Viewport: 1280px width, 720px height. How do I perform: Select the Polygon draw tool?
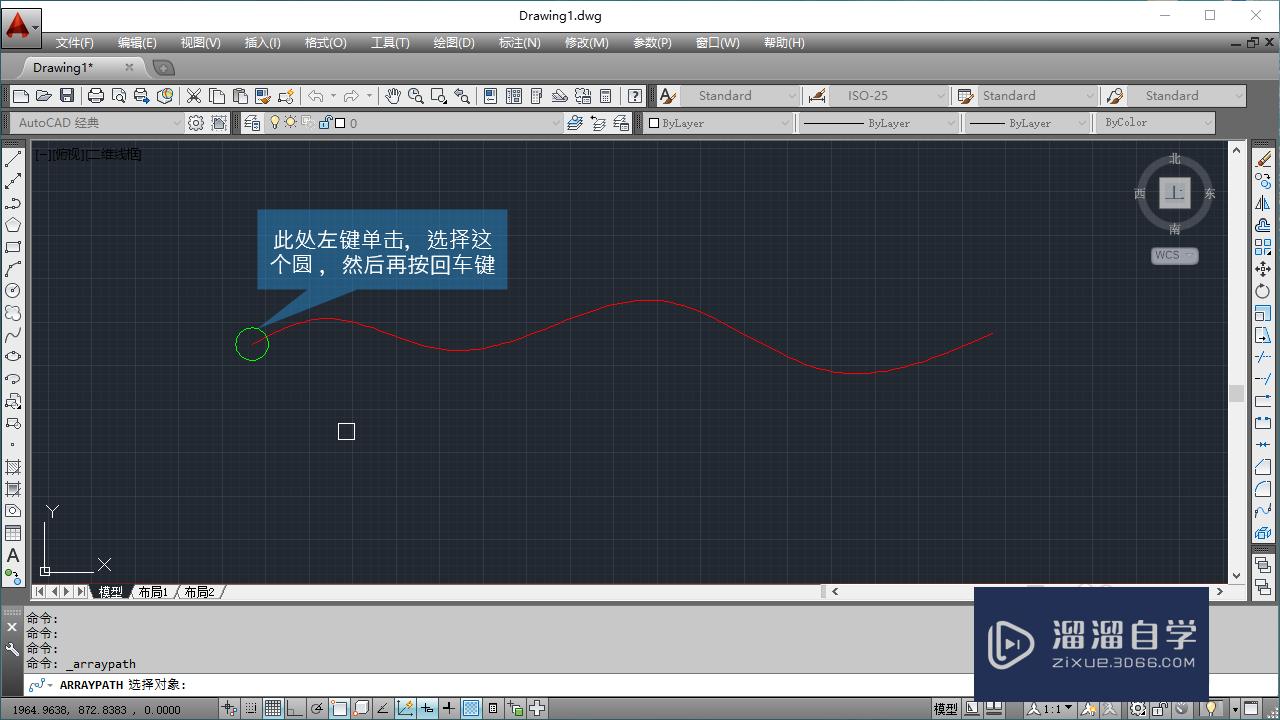[x=13, y=225]
